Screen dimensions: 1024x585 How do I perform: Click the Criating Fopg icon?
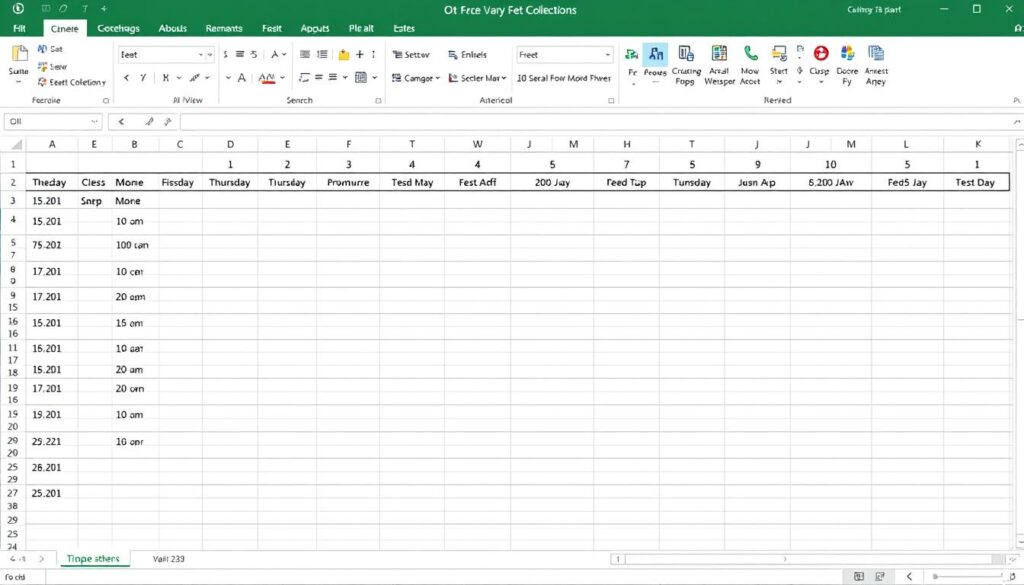pos(686,54)
